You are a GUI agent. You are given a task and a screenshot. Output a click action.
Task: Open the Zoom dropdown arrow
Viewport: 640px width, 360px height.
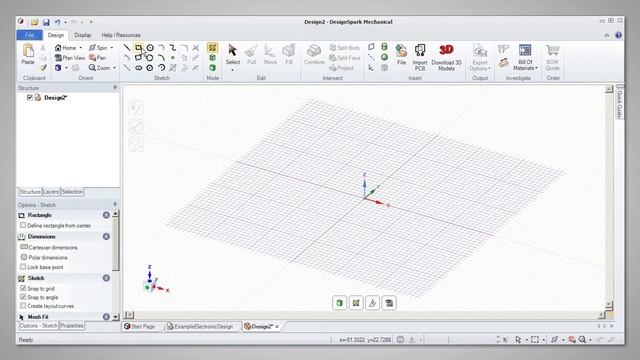click(x=114, y=68)
